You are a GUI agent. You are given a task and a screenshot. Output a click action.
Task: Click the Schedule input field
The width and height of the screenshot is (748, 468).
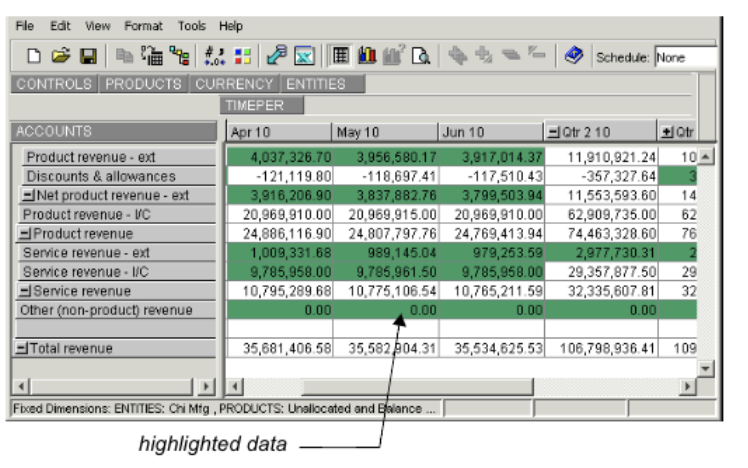coord(685,58)
